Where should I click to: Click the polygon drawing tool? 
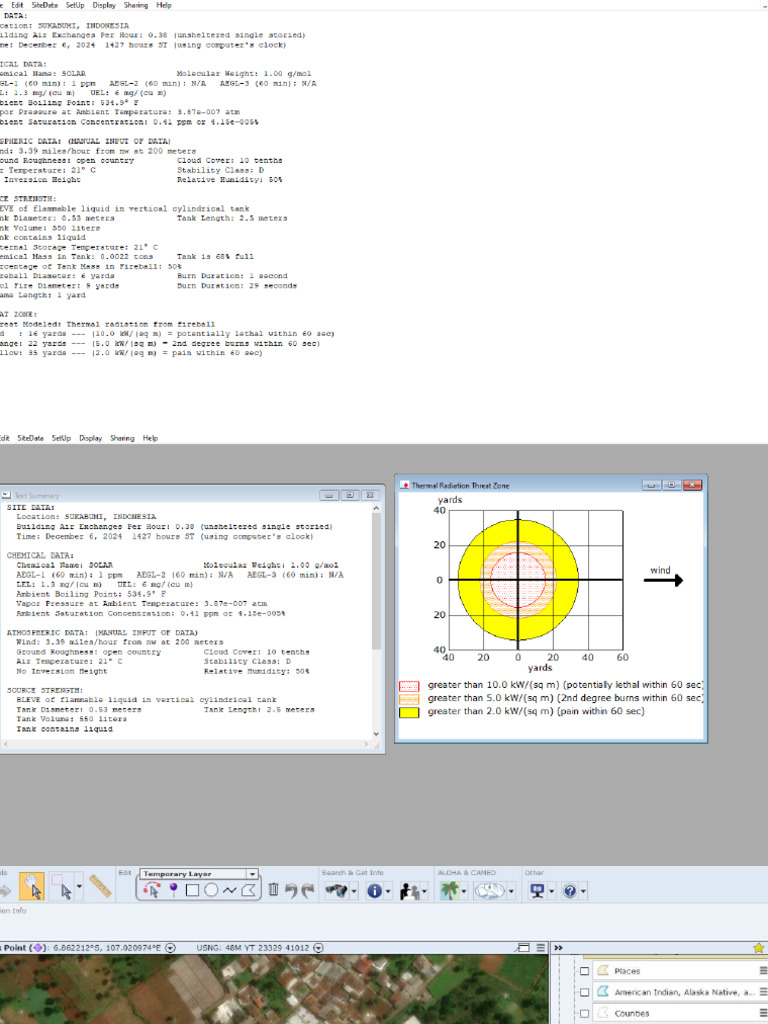coord(248,890)
